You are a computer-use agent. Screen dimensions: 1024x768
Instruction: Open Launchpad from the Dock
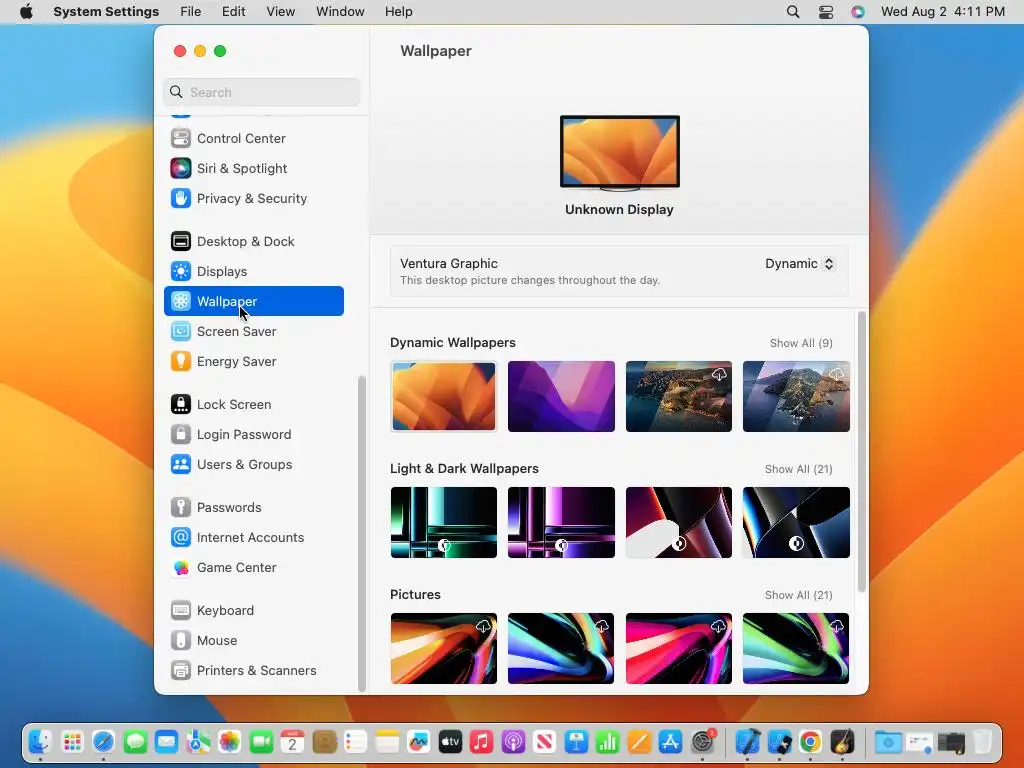[x=72, y=743]
